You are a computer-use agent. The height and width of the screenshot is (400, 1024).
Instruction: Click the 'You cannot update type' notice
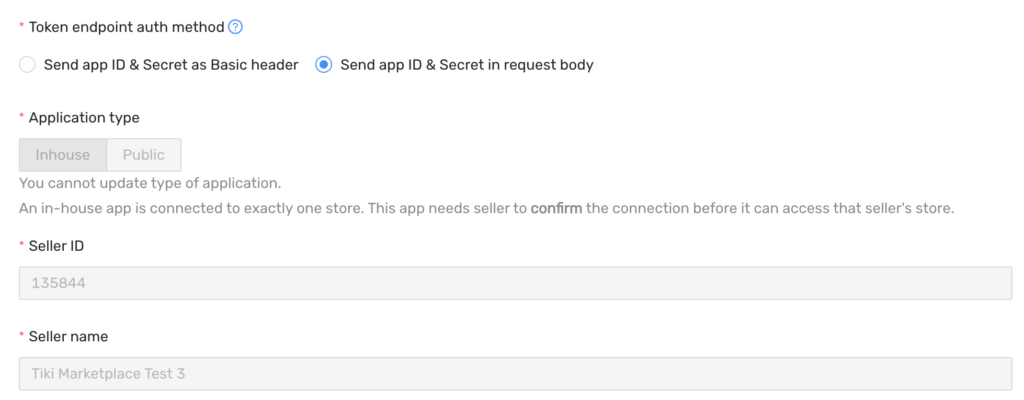[x=150, y=182]
